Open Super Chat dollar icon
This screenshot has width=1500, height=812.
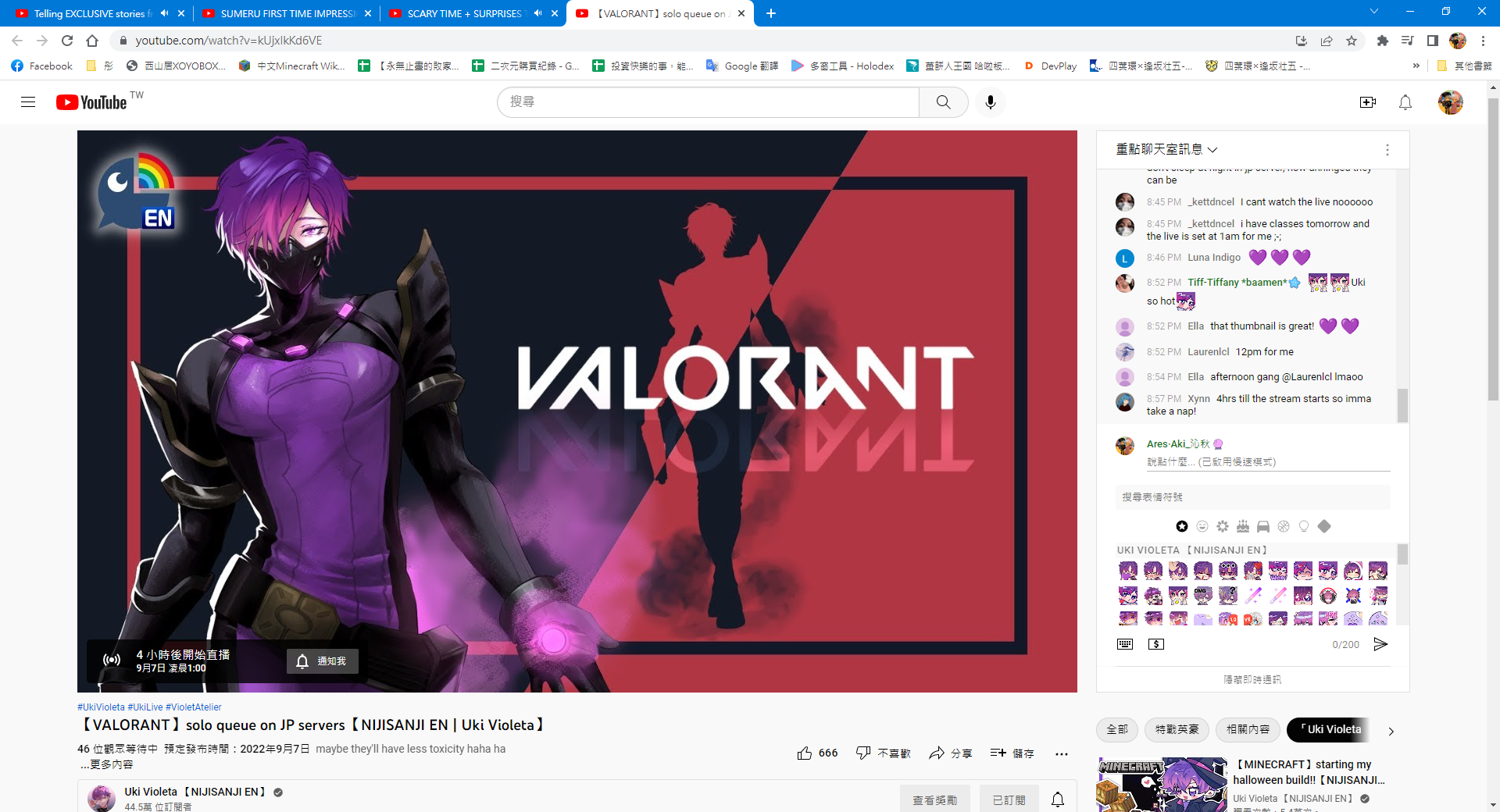[x=1156, y=644]
